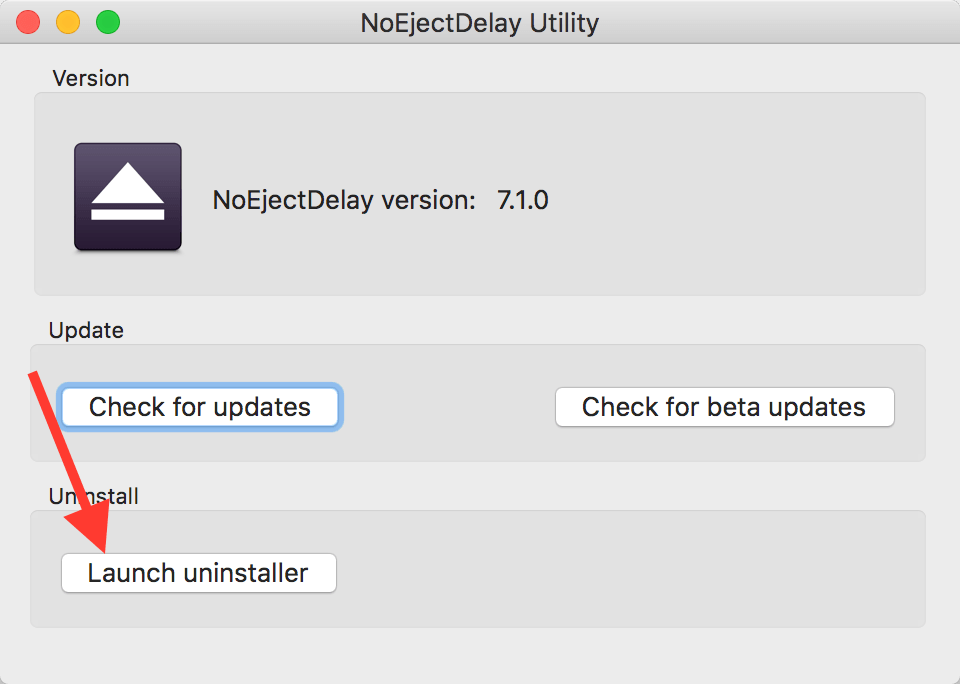Click the green zoom window button

pyautogui.click(x=107, y=22)
